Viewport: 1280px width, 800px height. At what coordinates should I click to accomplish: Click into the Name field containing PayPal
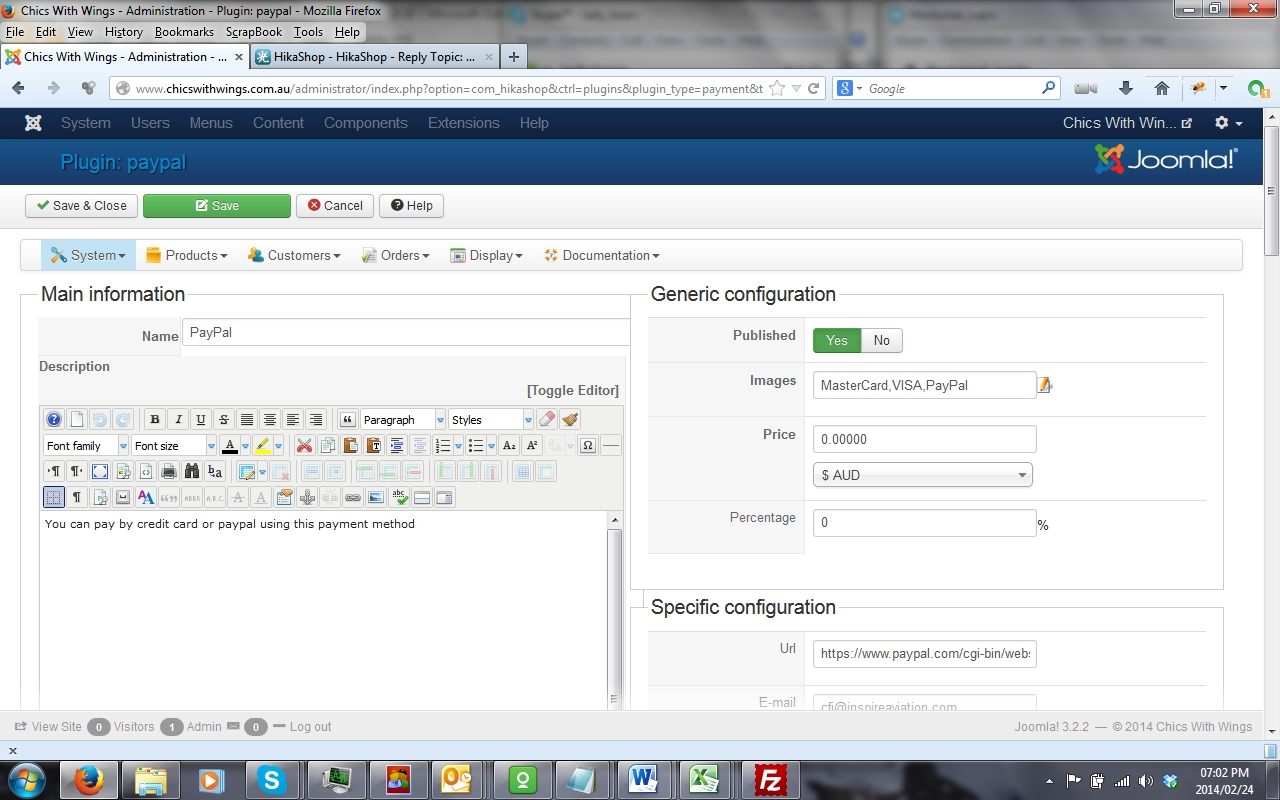[406, 333]
